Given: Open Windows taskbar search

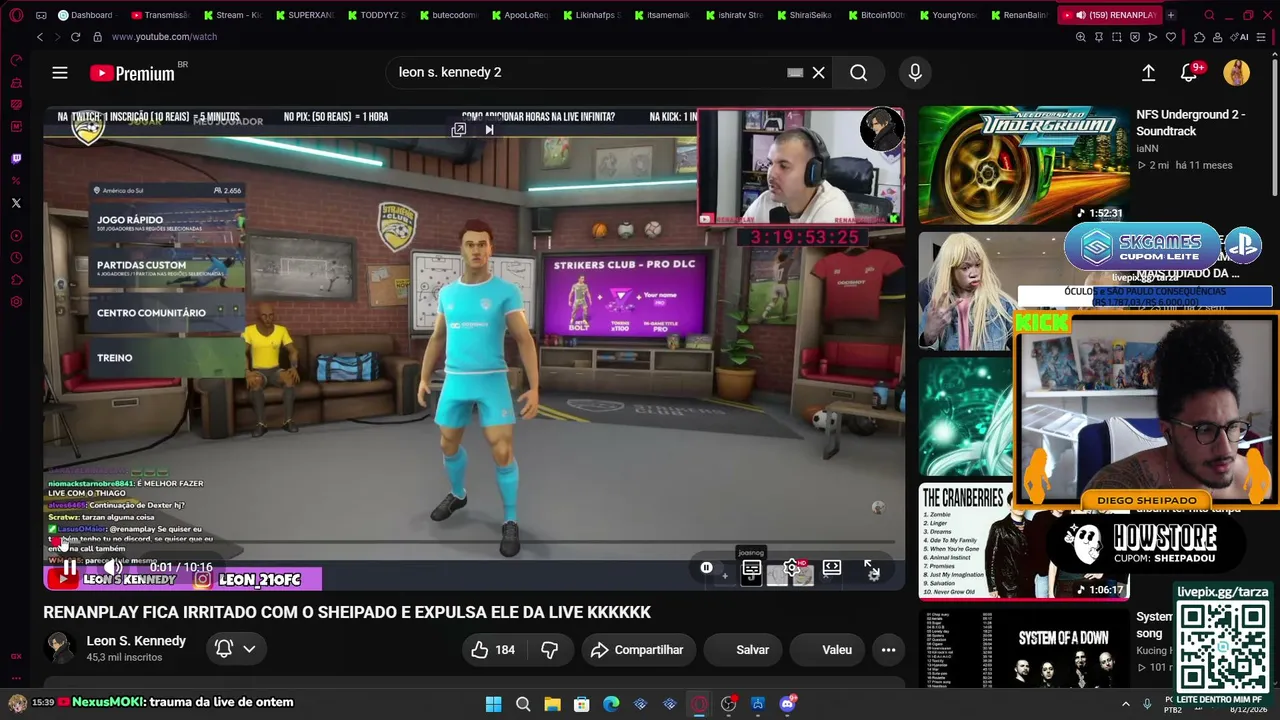Looking at the screenshot, I should [523, 704].
